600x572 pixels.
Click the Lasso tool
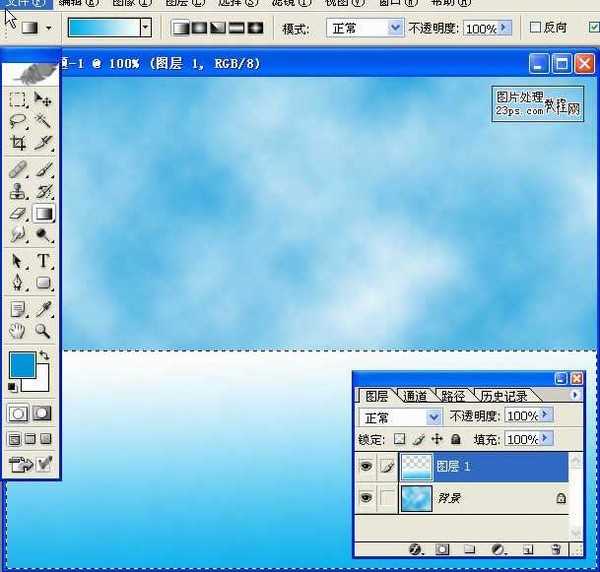[18, 121]
